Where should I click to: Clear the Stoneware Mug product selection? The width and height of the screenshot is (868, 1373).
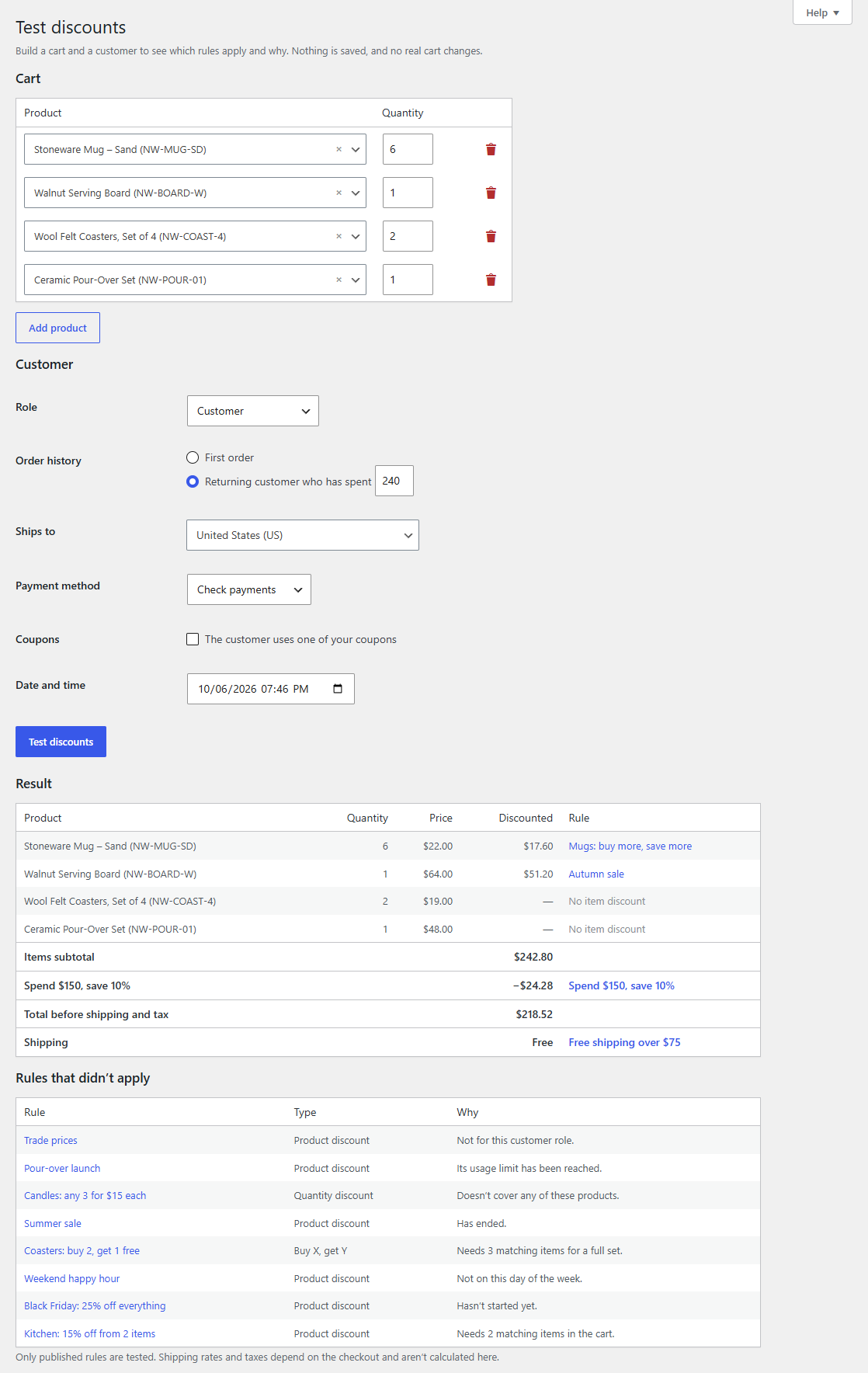339,149
